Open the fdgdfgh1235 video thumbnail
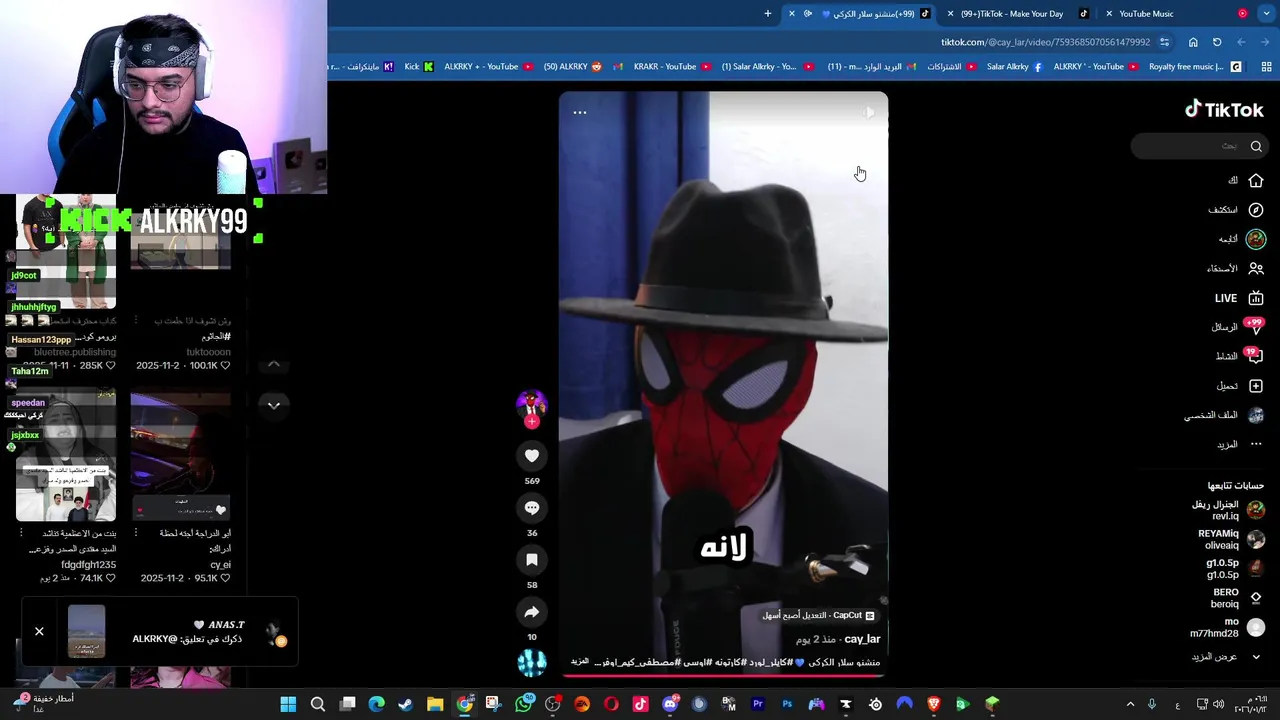 (66, 457)
